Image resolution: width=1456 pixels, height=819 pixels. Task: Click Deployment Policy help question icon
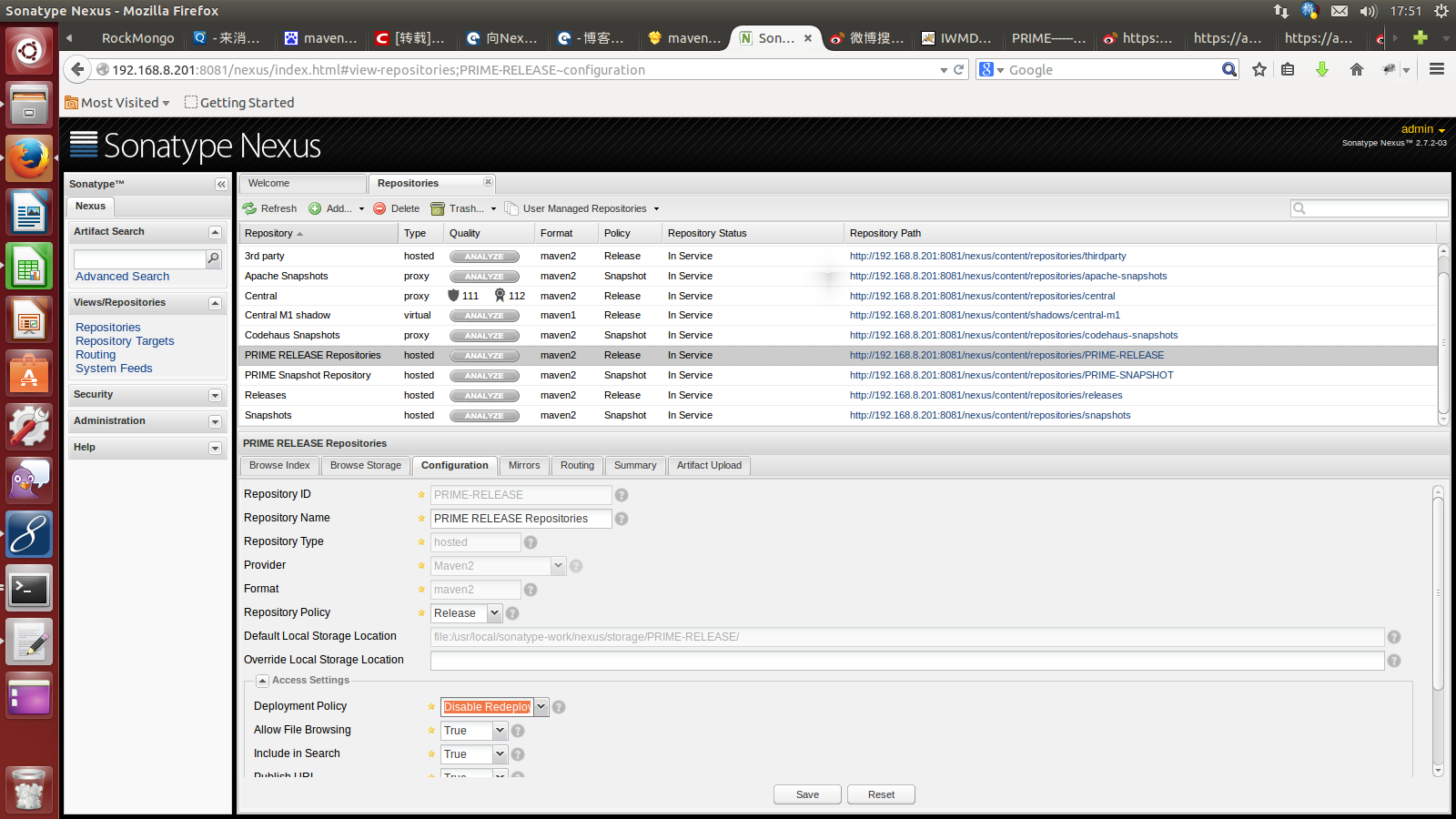(559, 707)
